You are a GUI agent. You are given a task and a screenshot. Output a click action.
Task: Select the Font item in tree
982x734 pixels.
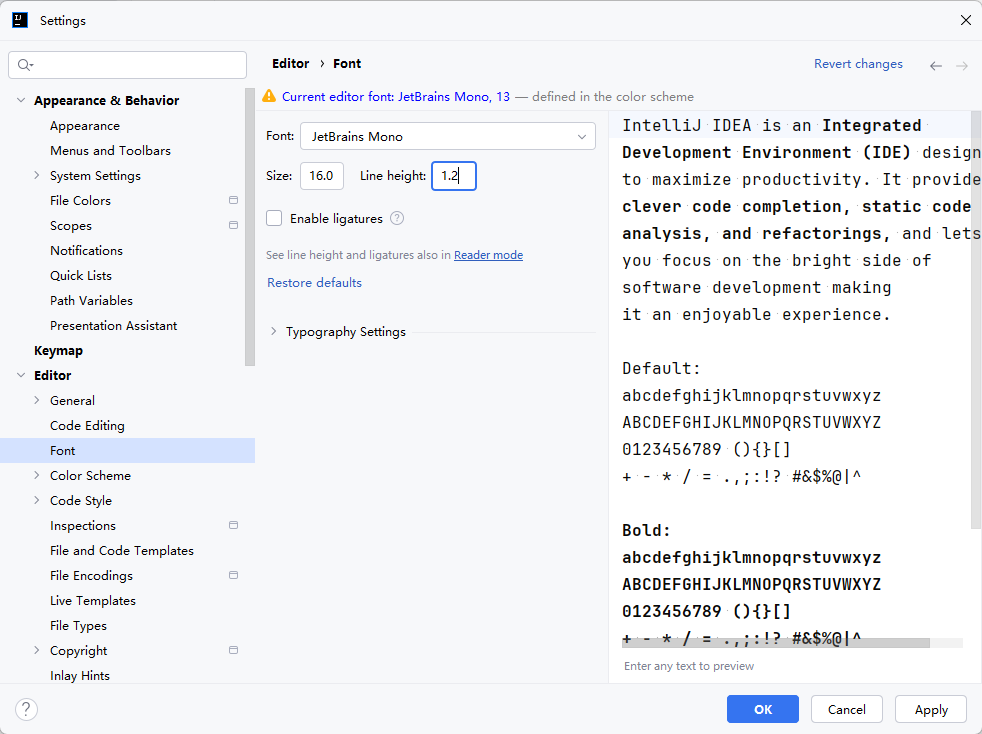point(127,450)
